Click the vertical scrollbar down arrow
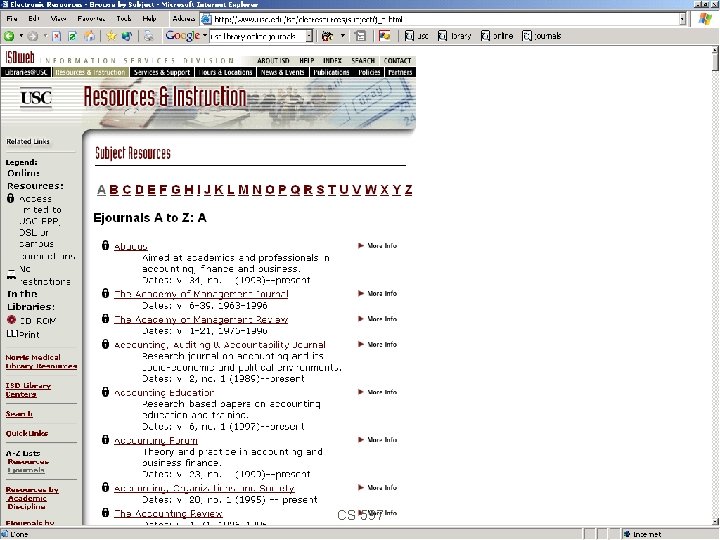The height and width of the screenshot is (540, 720). 715,521
